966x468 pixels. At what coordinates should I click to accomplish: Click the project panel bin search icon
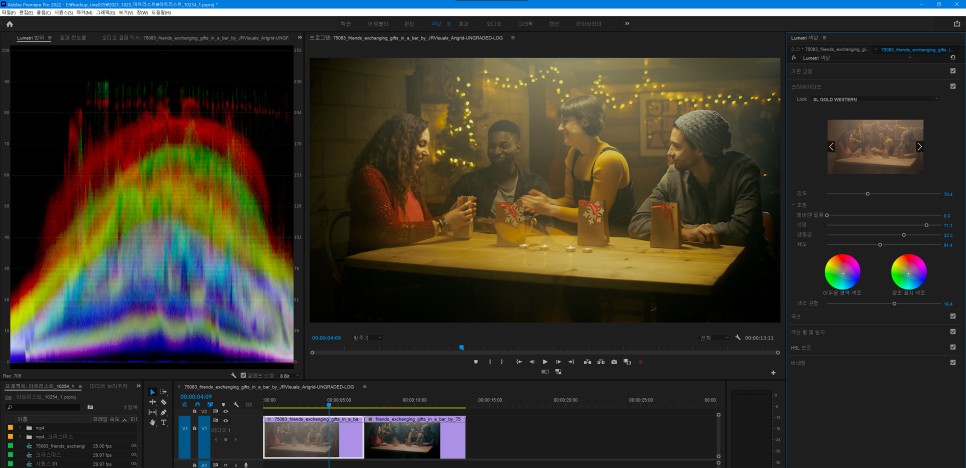point(90,407)
